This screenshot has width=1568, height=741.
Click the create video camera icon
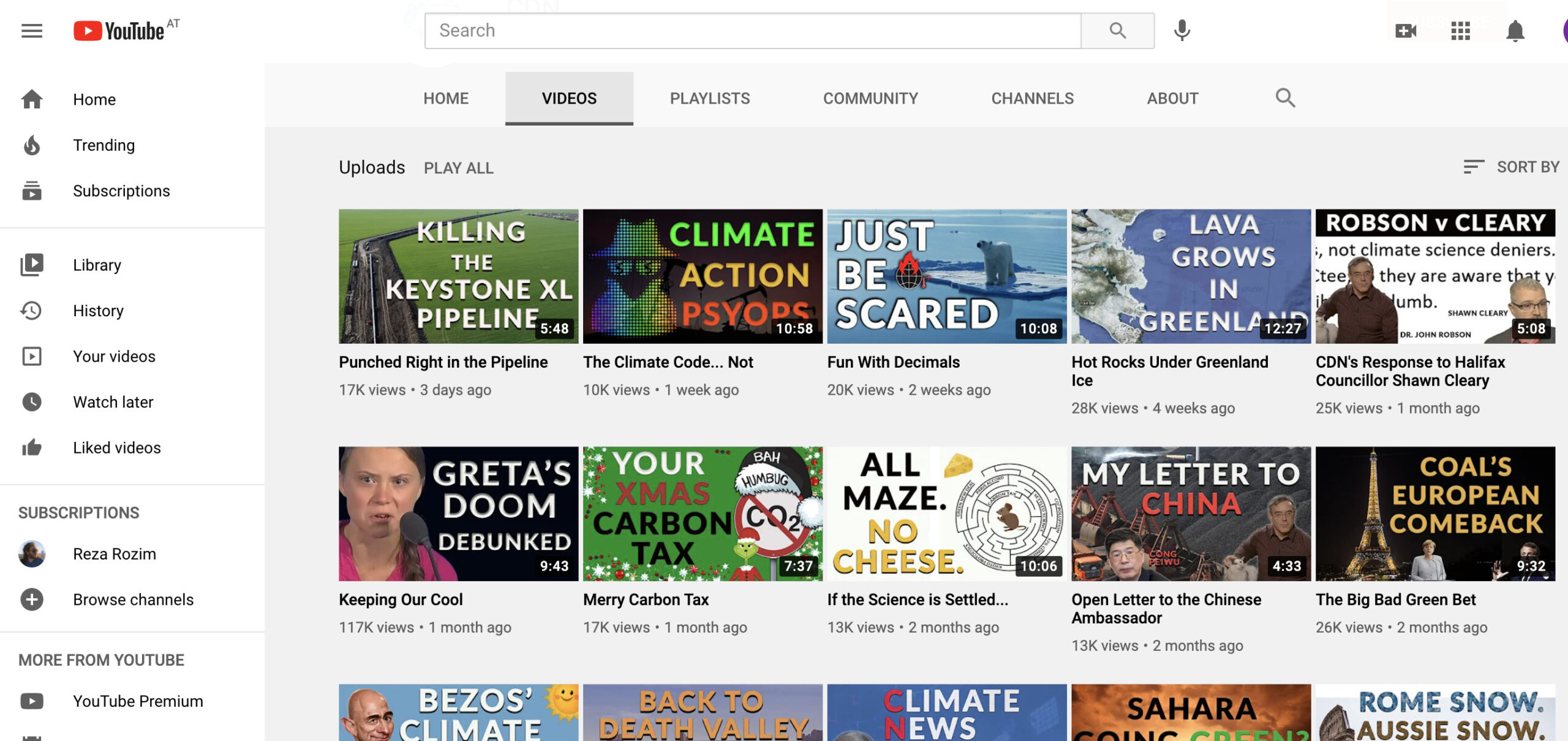pyautogui.click(x=1406, y=31)
